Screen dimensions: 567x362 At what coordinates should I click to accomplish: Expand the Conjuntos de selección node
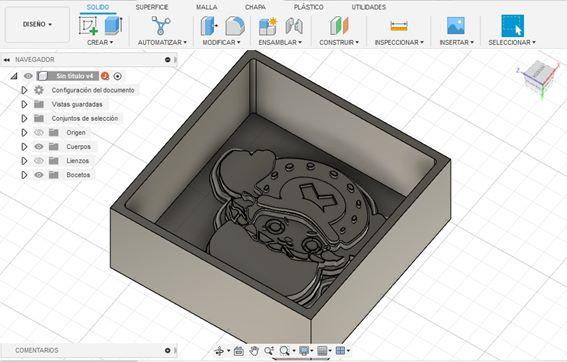24,118
